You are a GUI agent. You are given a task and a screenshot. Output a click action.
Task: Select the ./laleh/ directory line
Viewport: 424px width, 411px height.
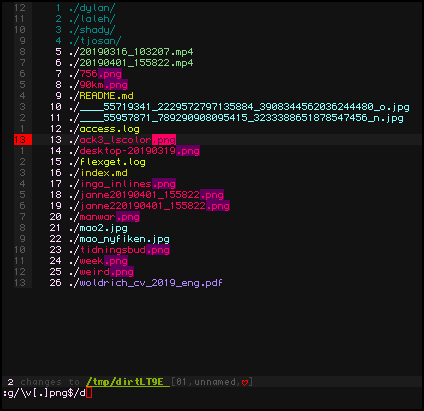coord(92,19)
